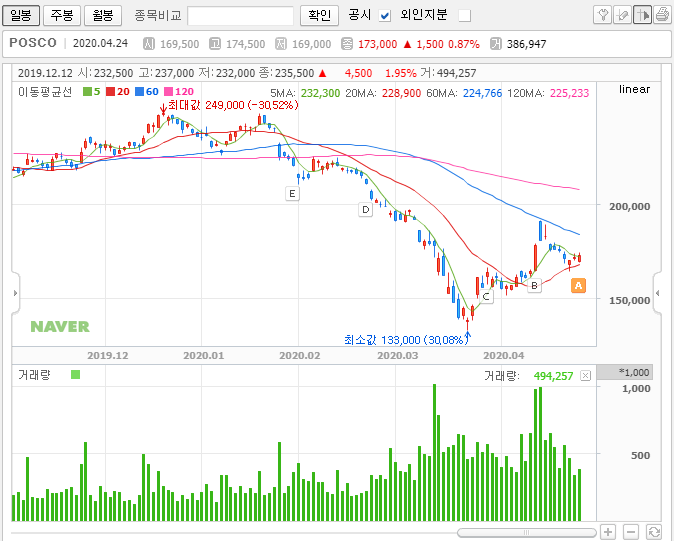Click the green 5-day moving average legend
This screenshot has width=674, height=541.
92,92
